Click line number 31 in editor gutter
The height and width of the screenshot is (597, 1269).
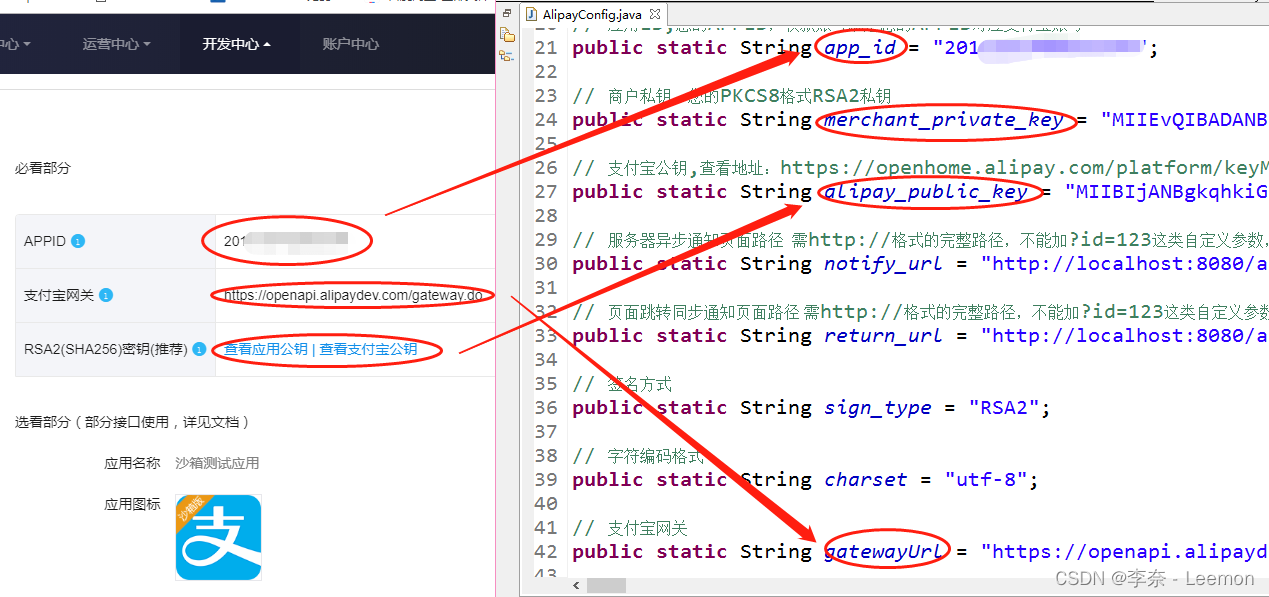(x=545, y=288)
